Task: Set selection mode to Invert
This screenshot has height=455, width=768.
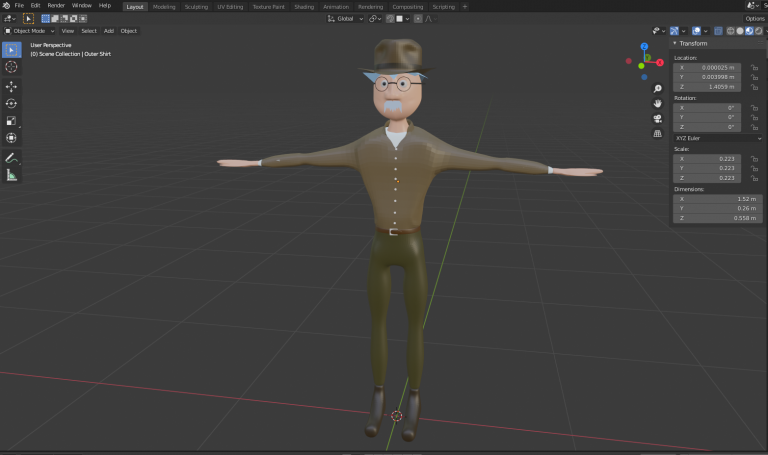Action: click(73, 19)
